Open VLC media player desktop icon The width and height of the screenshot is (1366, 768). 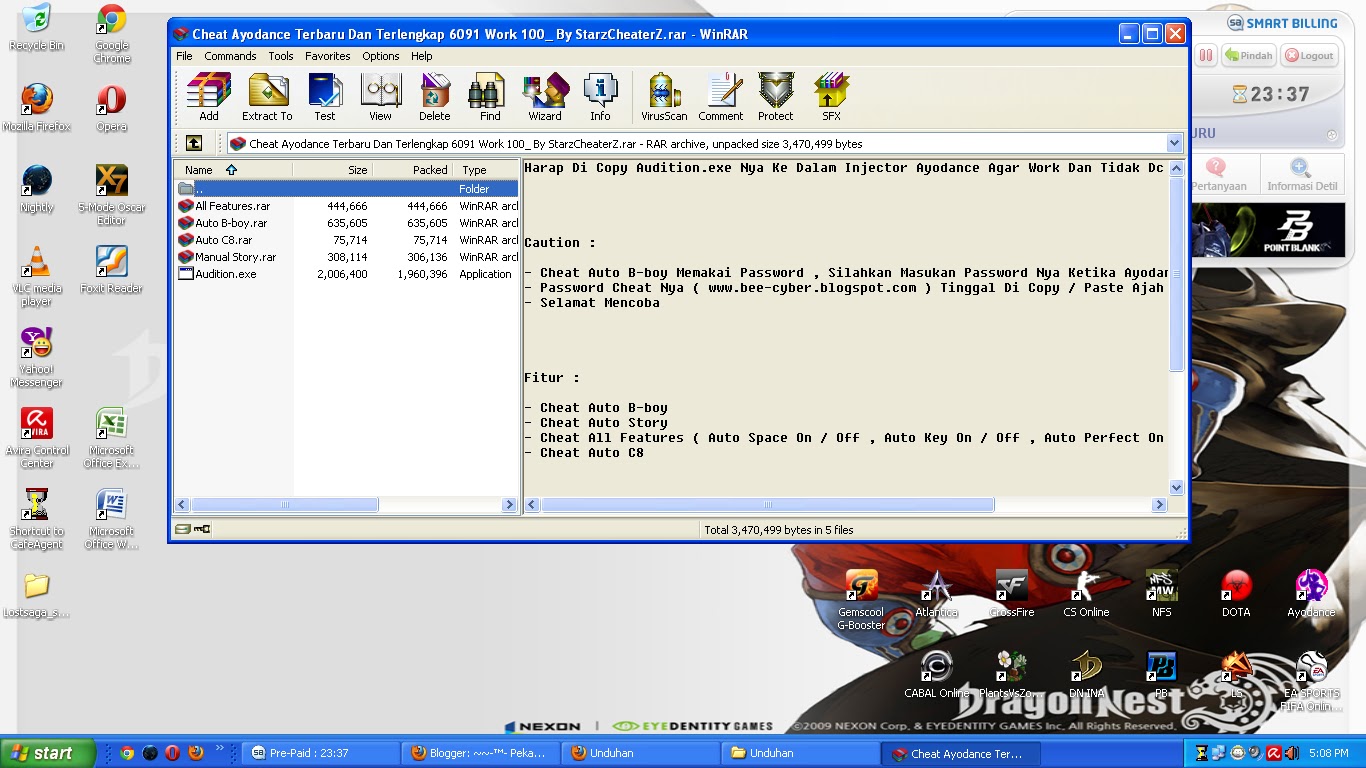(36, 276)
